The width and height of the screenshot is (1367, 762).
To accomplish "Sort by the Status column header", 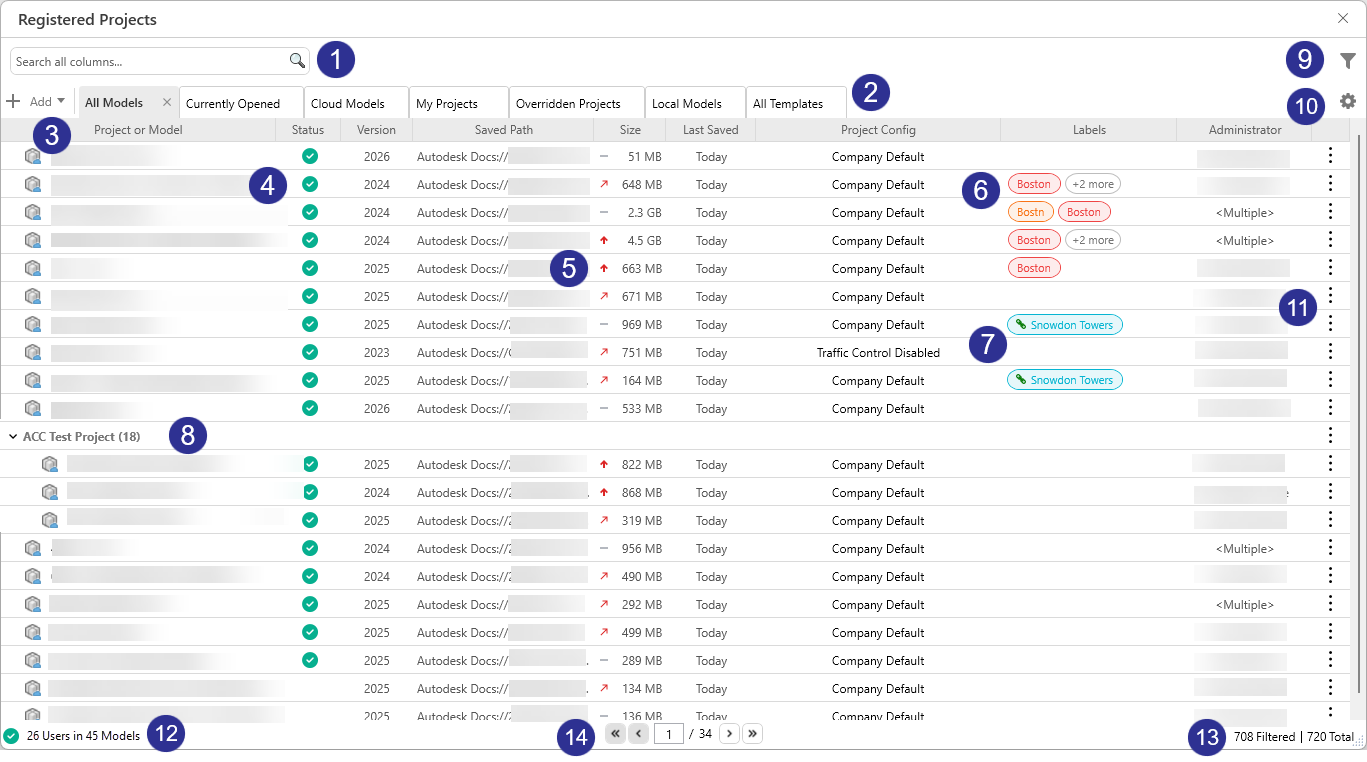I will (x=308, y=130).
